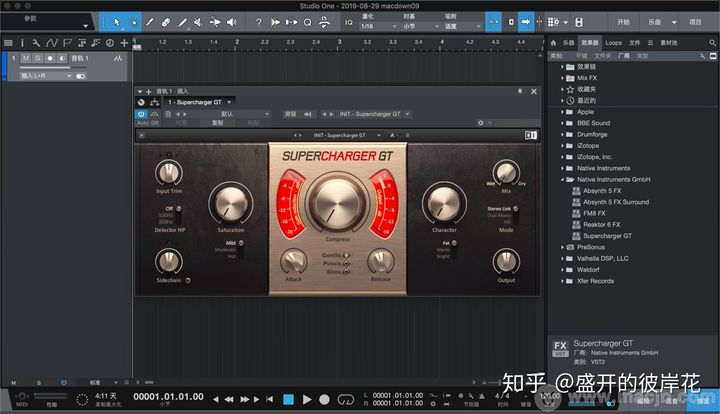Click the Project page button
720x414 pixels.
click(x=695, y=22)
